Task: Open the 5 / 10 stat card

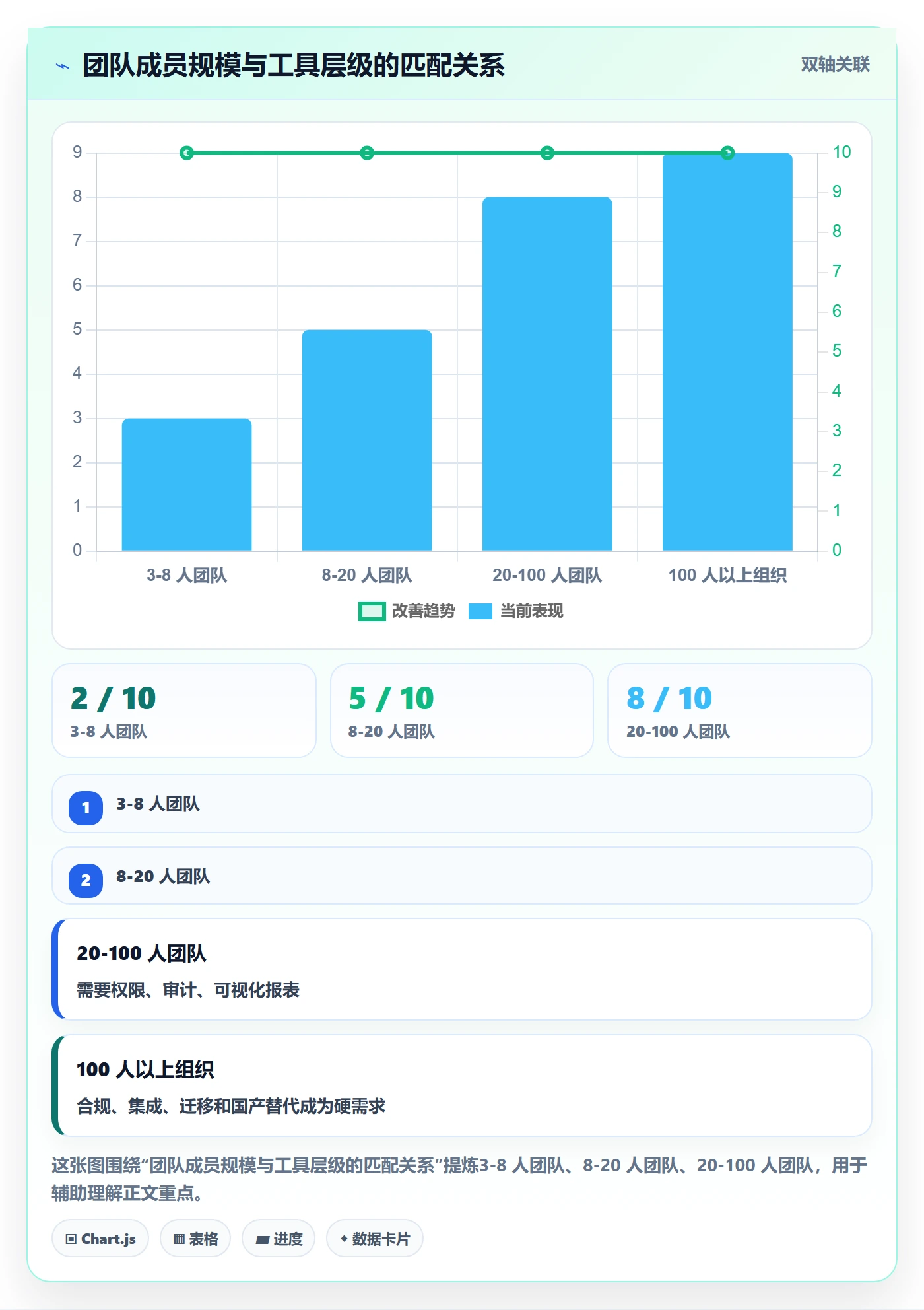Action: 462,710
